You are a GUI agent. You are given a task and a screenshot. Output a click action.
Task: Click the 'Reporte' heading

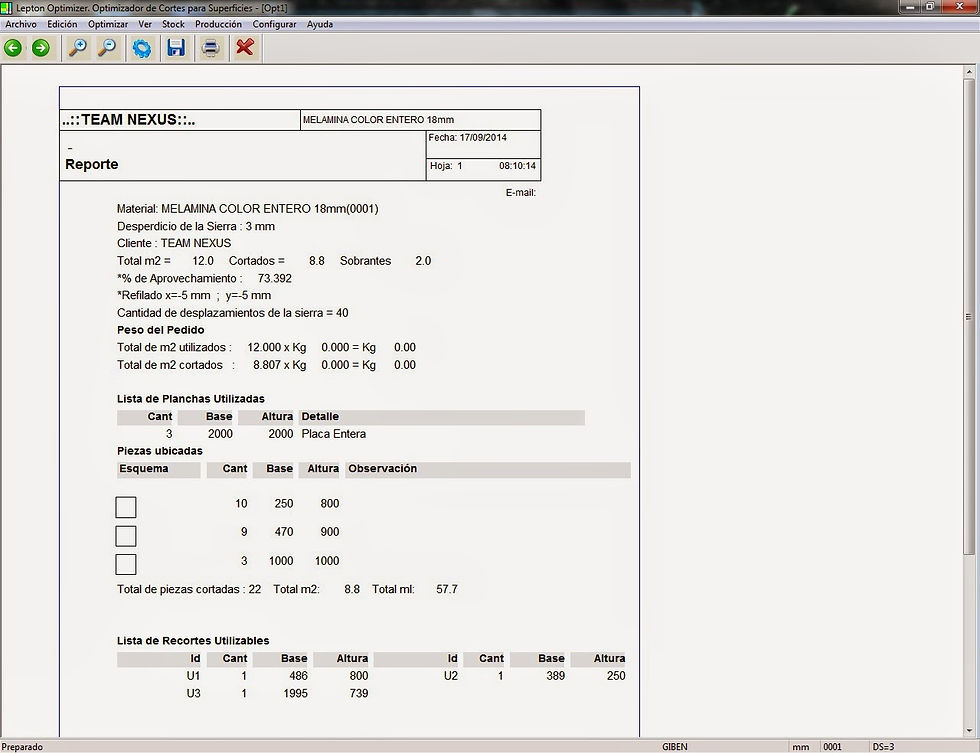[91, 164]
